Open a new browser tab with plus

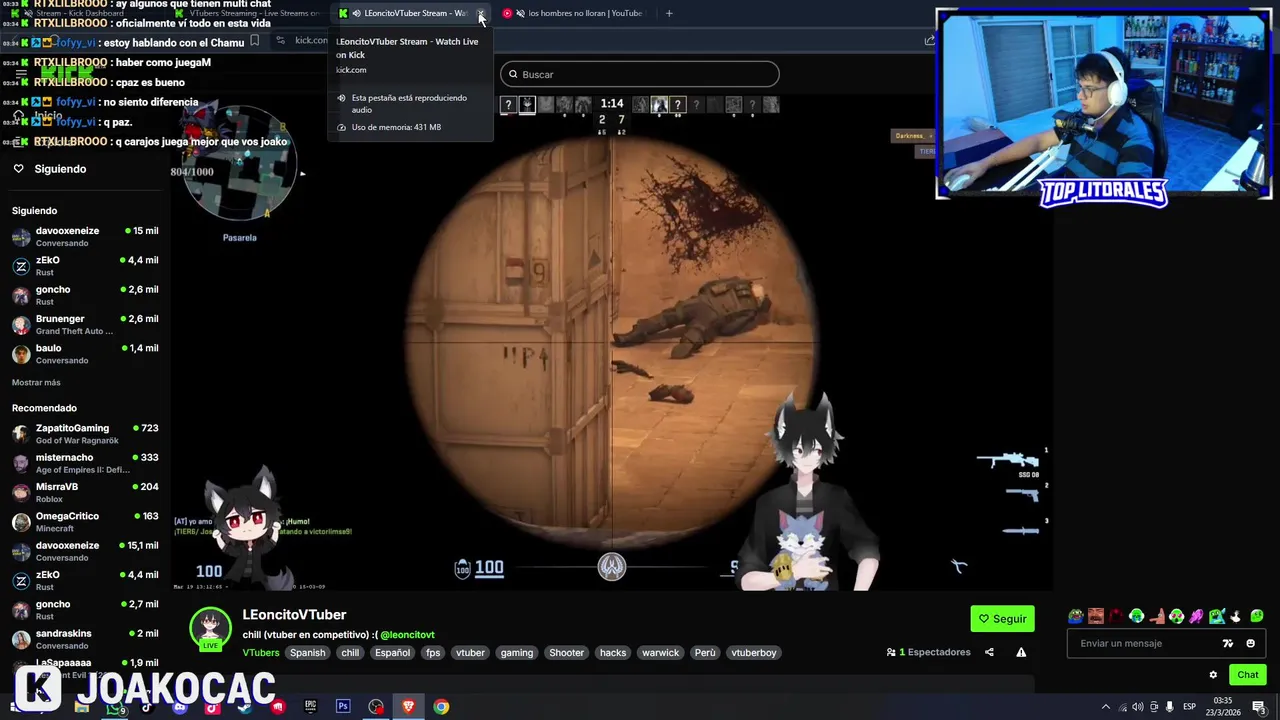(669, 13)
